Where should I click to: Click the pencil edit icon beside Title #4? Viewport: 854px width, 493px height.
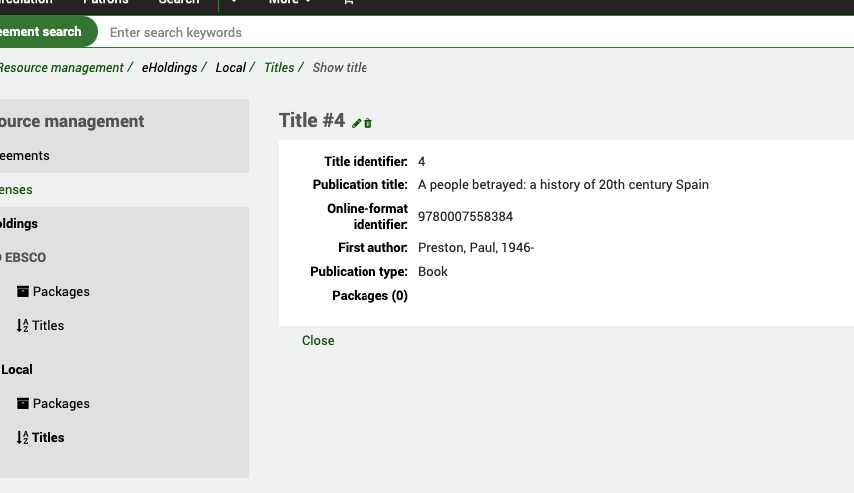click(357, 123)
